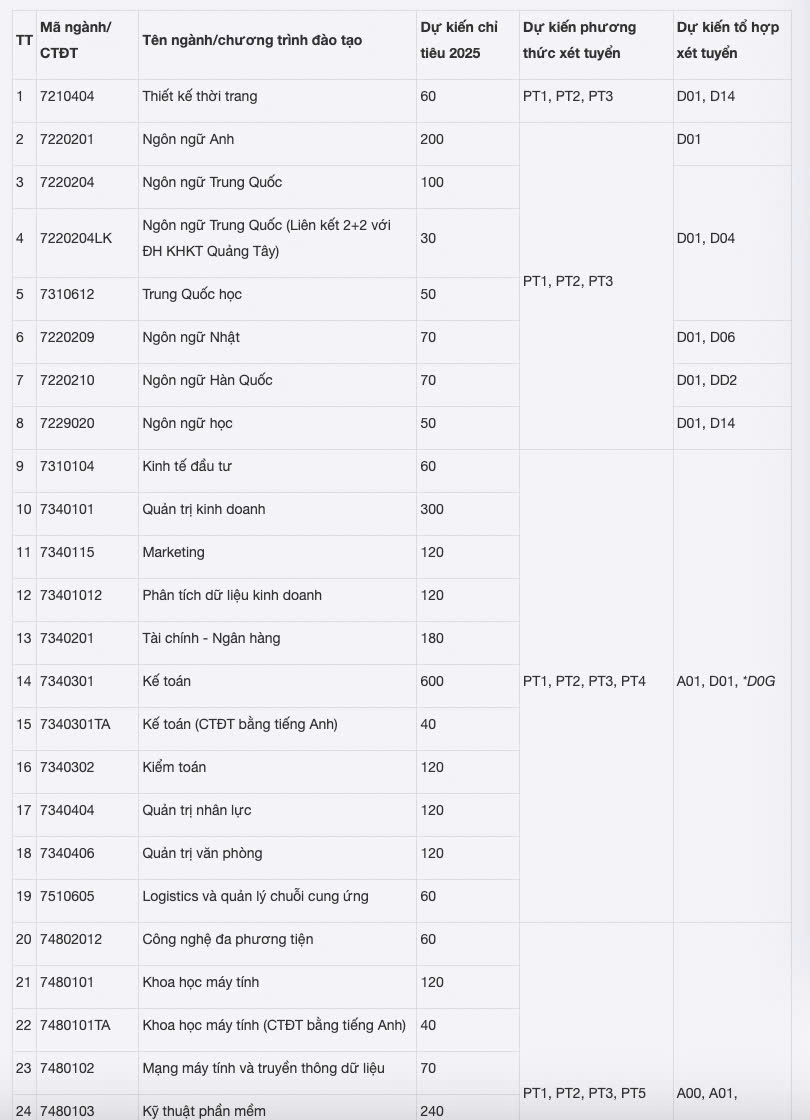
Task: Click the 'PT1, PT2, PT3, PT4' admission methods cell
Action: point(584,681)
